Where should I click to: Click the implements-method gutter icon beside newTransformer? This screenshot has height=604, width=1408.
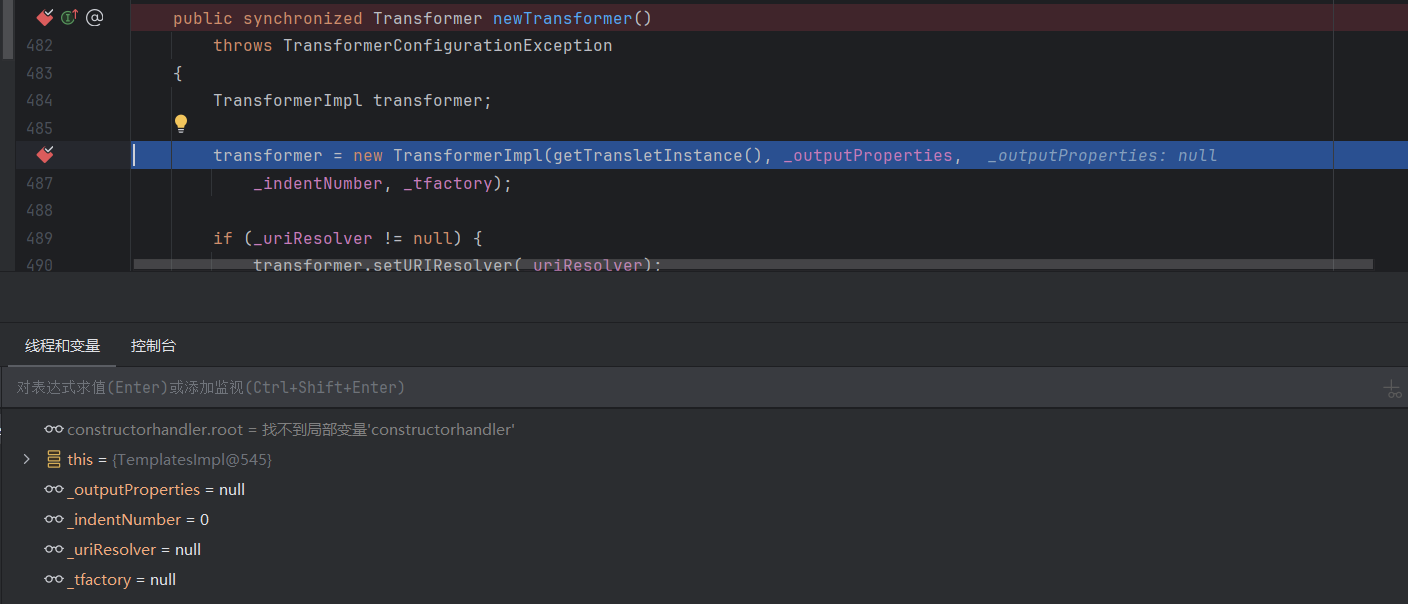(x=69, y=17)
